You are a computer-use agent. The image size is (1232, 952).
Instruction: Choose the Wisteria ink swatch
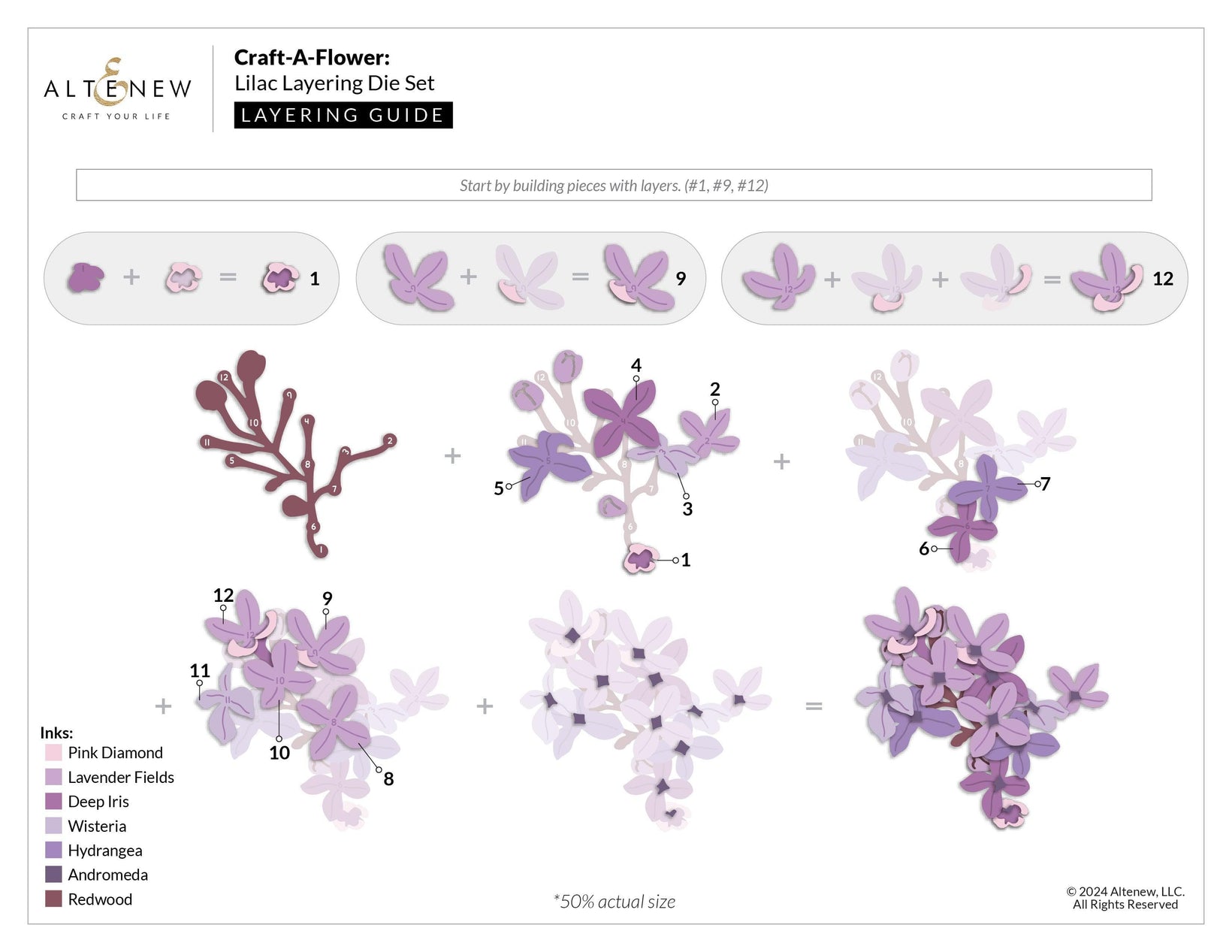coord(53,827)
